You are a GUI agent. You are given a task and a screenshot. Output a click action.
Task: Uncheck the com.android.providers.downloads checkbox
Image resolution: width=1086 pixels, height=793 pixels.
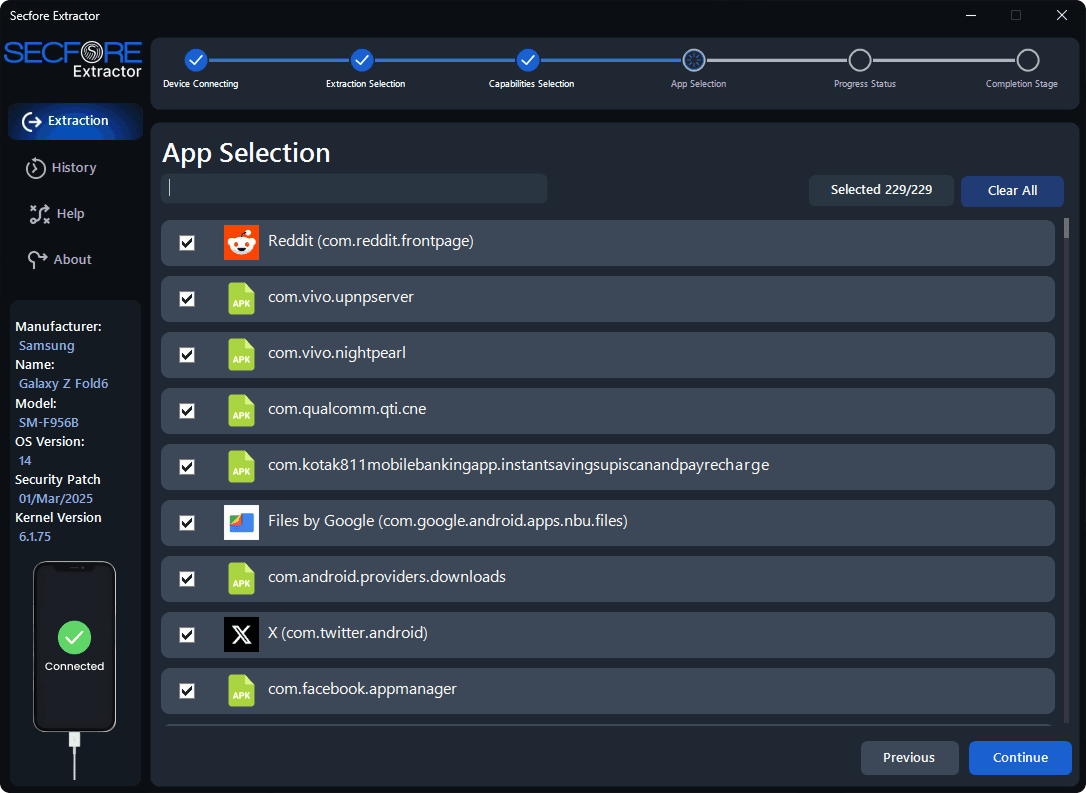(187, 579)
